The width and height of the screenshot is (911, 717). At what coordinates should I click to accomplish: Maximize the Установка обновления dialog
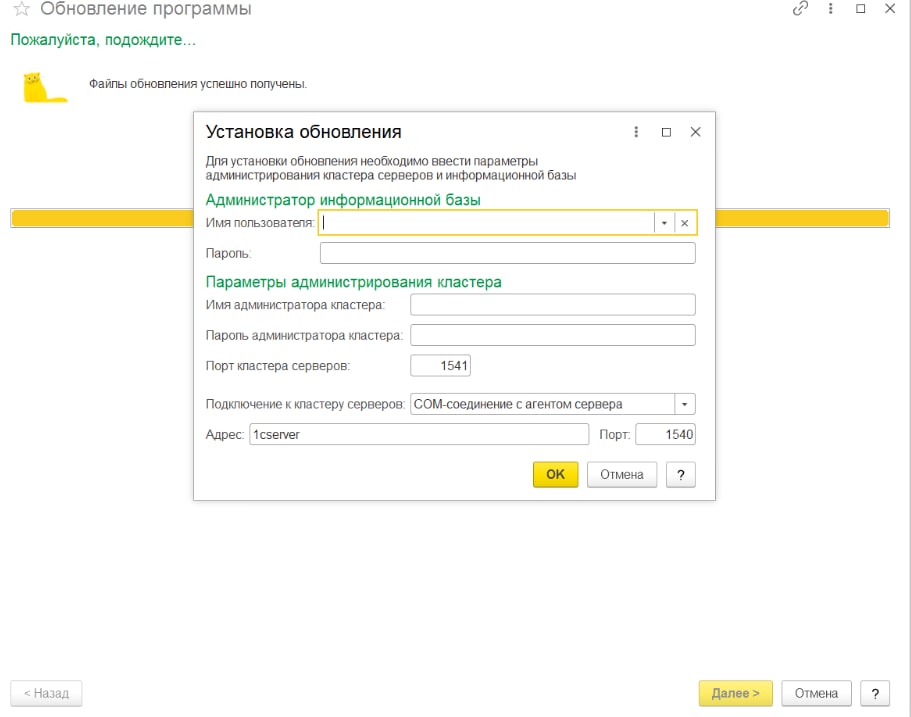(666, 132)
